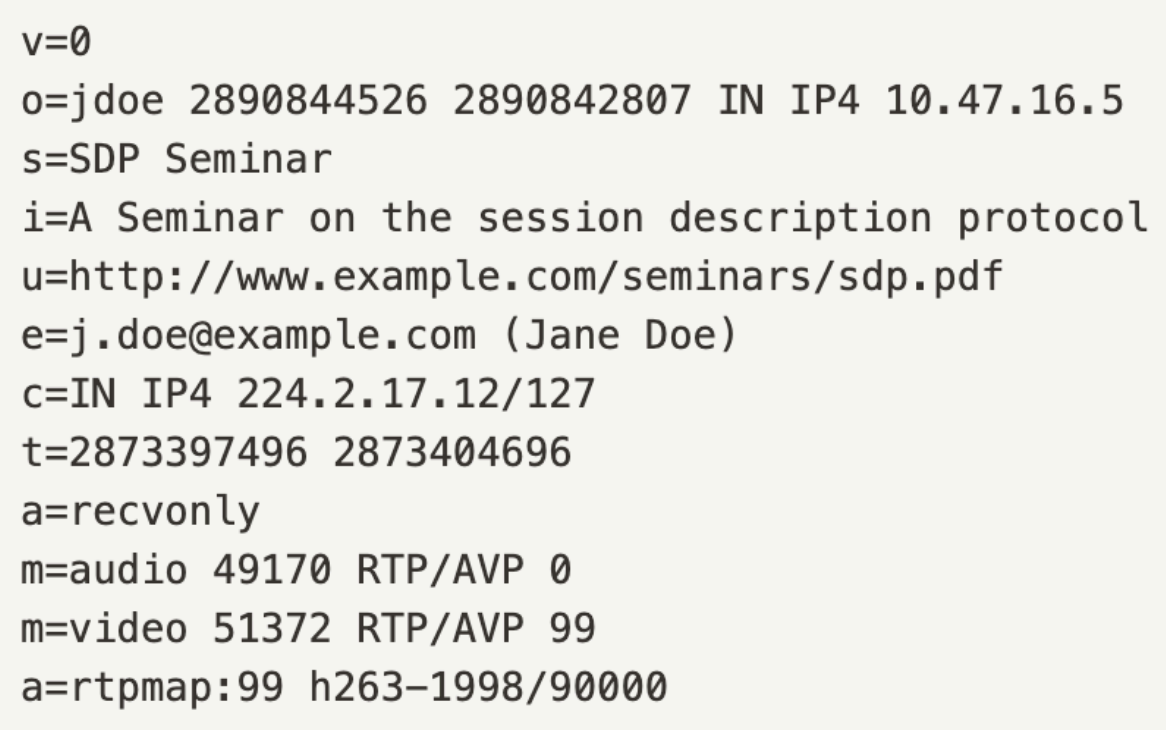Click session id 2890844526
This screenshot has height=730, width=1166.
click(x=309, y=100)
